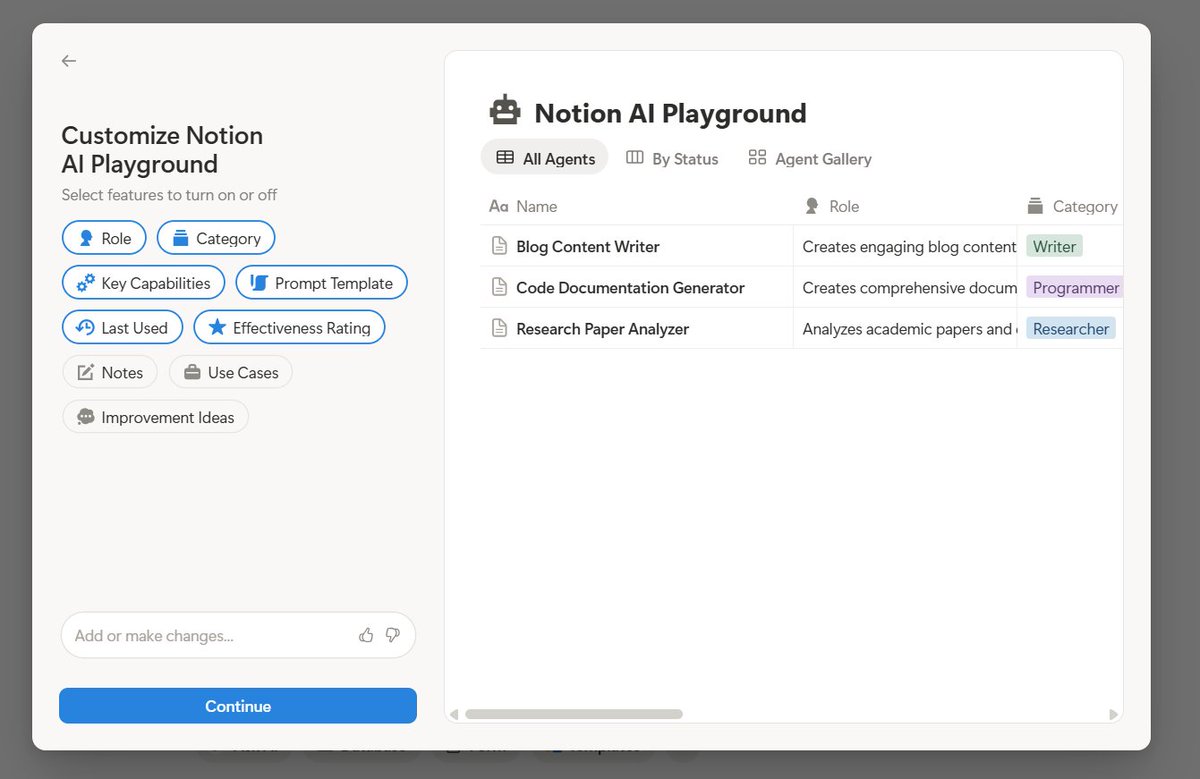Click the horizontal scrollbar thumb in preview

pyautogui.click(x=574, y=715)
